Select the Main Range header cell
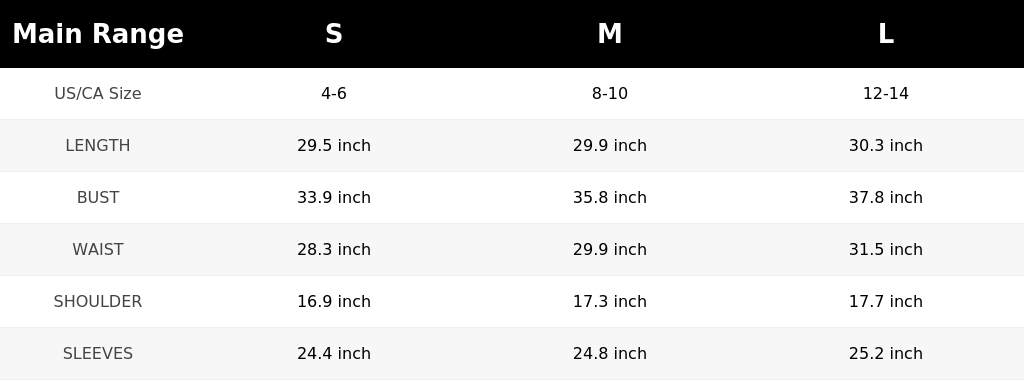1024x380 pixels. 98,34
